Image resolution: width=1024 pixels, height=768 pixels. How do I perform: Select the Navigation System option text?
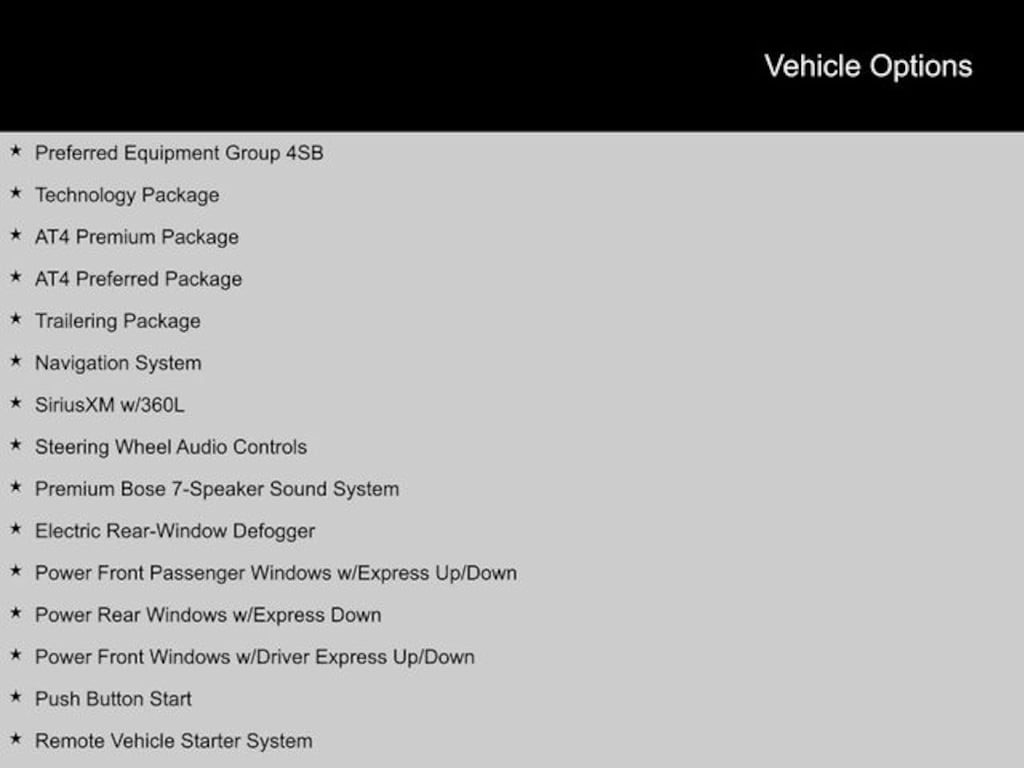(x=118, y=363)
